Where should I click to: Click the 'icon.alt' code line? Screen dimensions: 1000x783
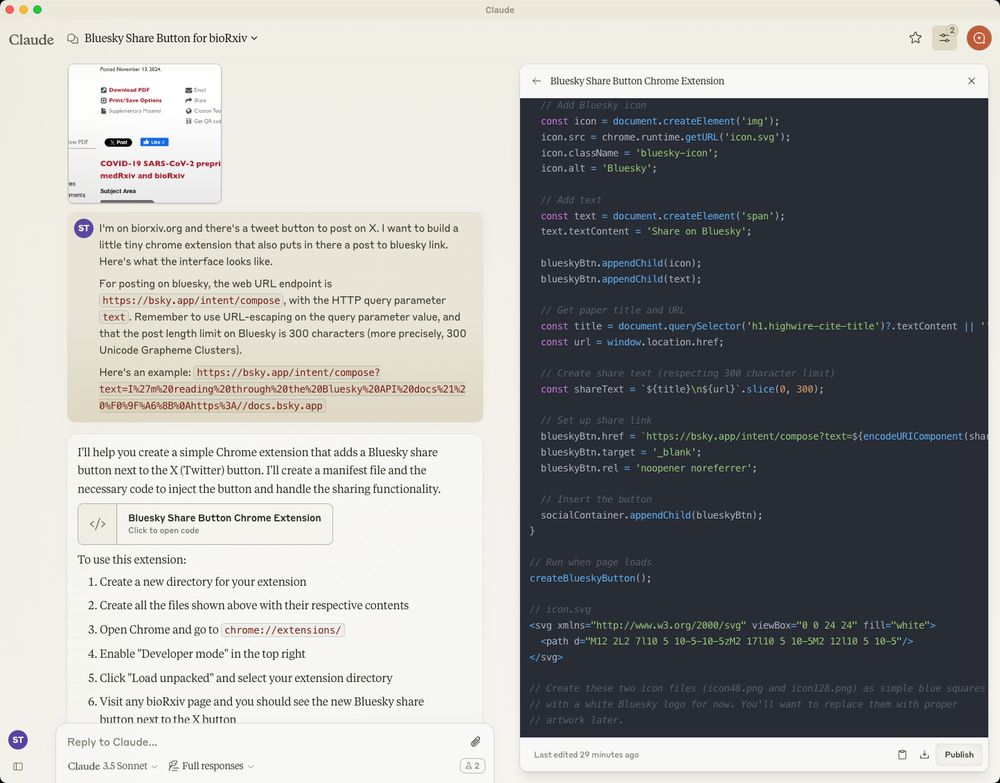[598, 168]
